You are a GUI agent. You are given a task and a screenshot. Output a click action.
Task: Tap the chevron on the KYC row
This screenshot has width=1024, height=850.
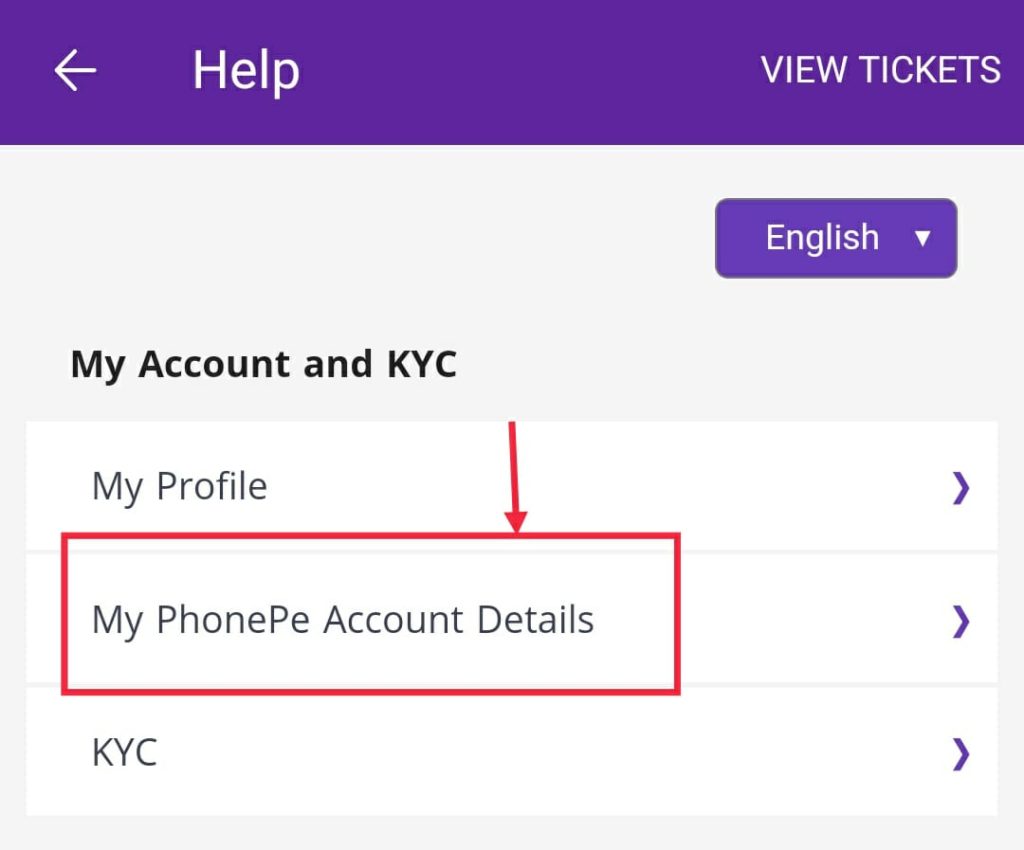[961, 753]
